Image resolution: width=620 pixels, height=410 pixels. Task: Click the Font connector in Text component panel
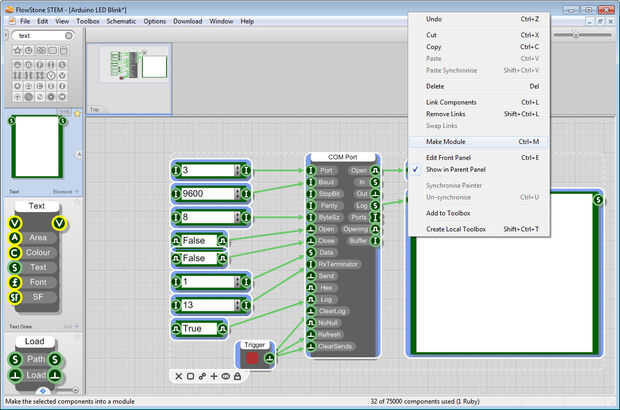[15, 282]
